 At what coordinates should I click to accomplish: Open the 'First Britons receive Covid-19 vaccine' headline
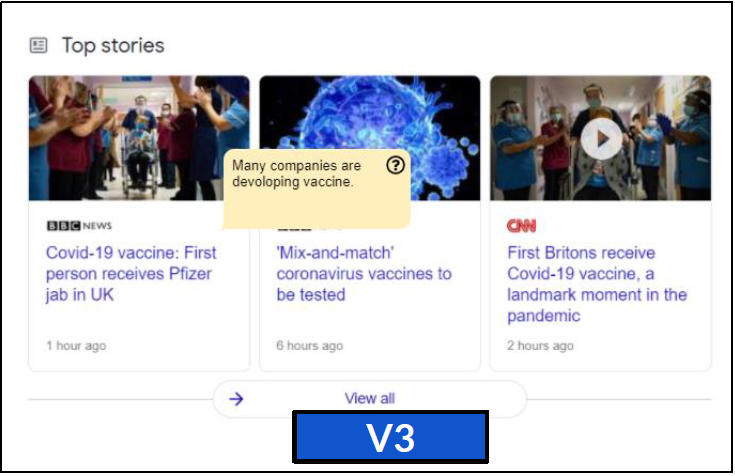597,284
